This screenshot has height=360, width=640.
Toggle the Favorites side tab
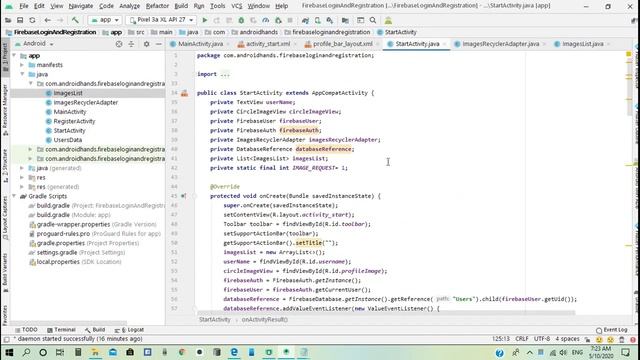coord(5,315)
